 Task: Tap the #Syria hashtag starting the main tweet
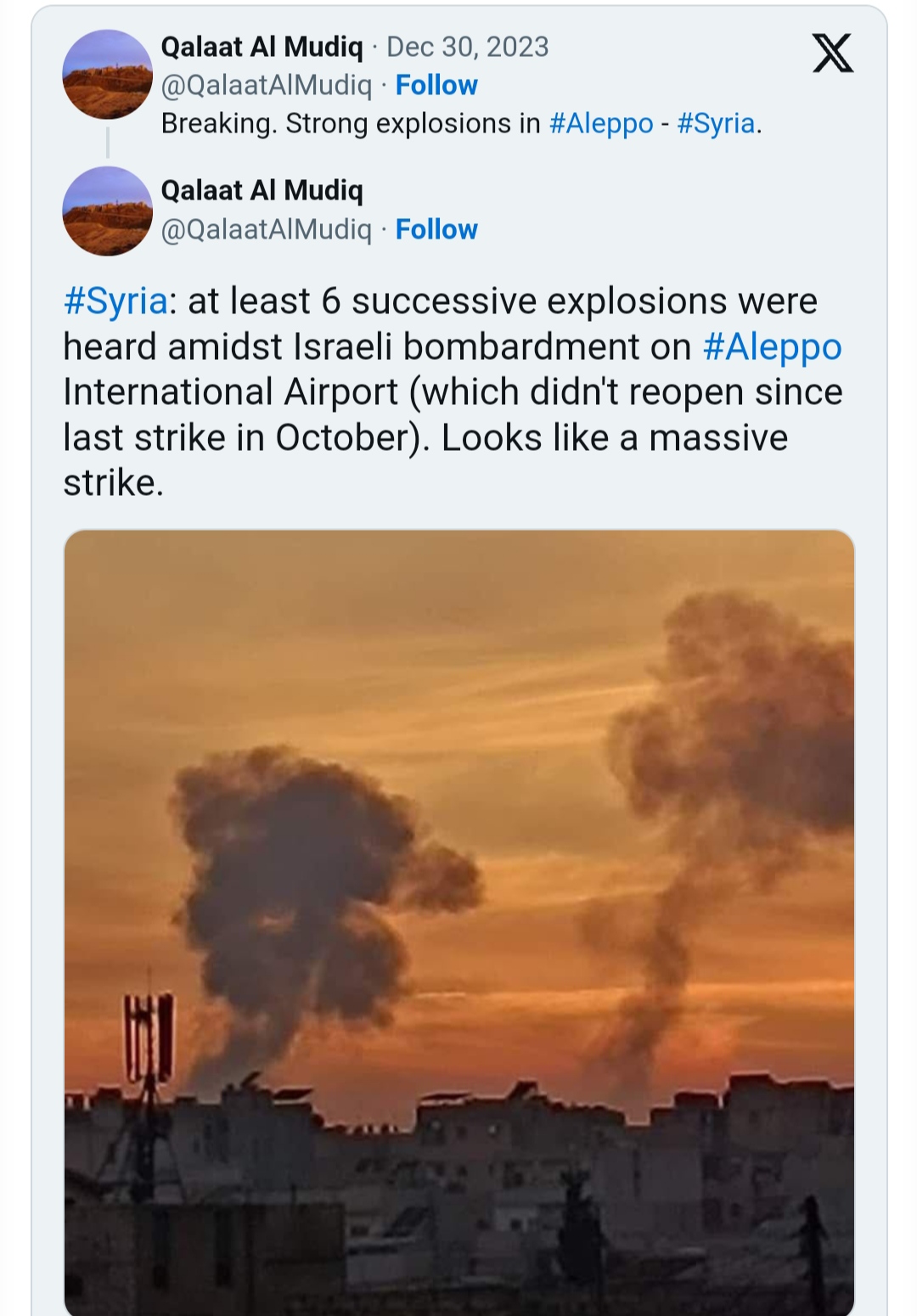pos(115,301)
